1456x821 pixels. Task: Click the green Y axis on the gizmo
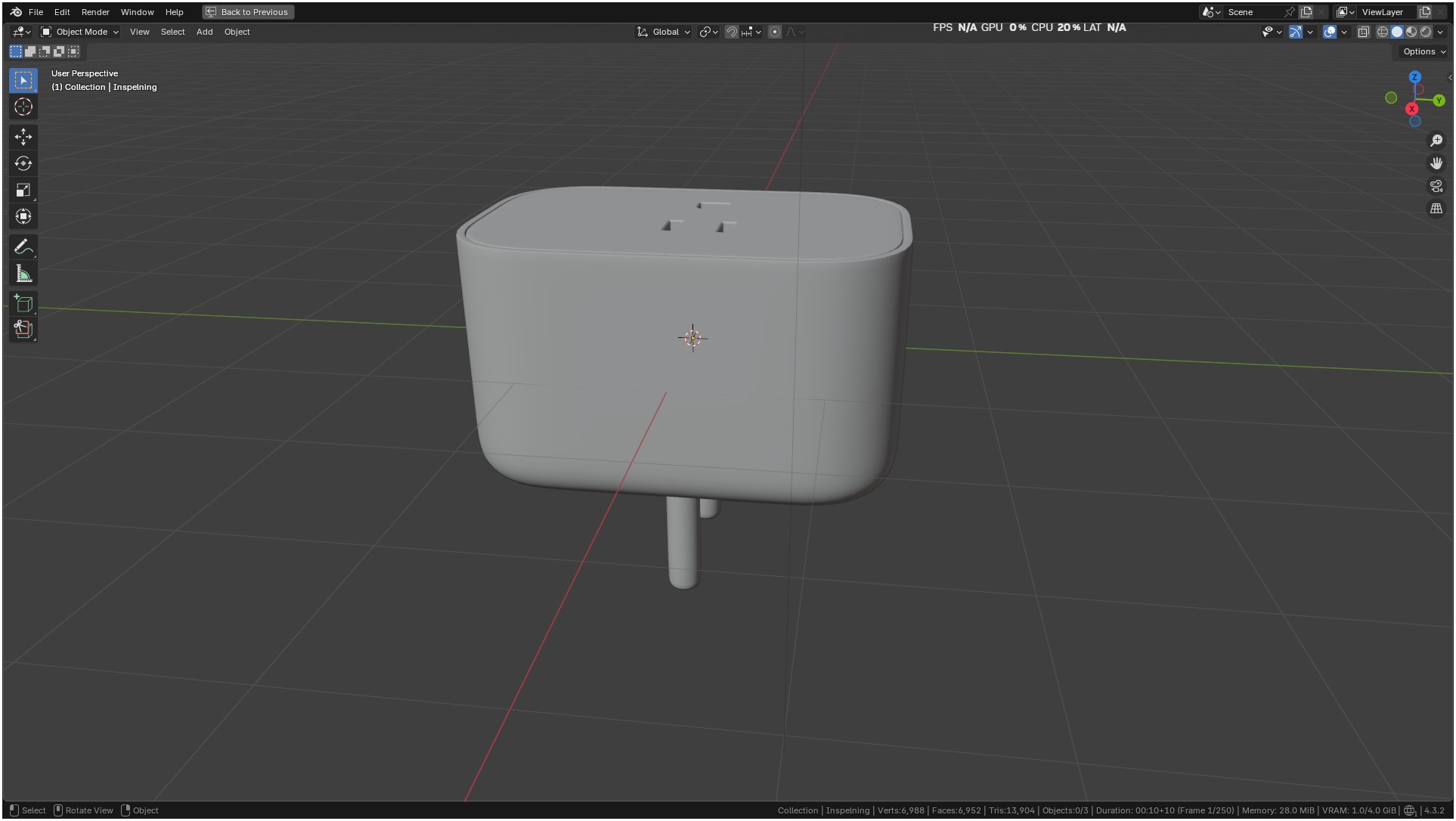click(1439, 101)
